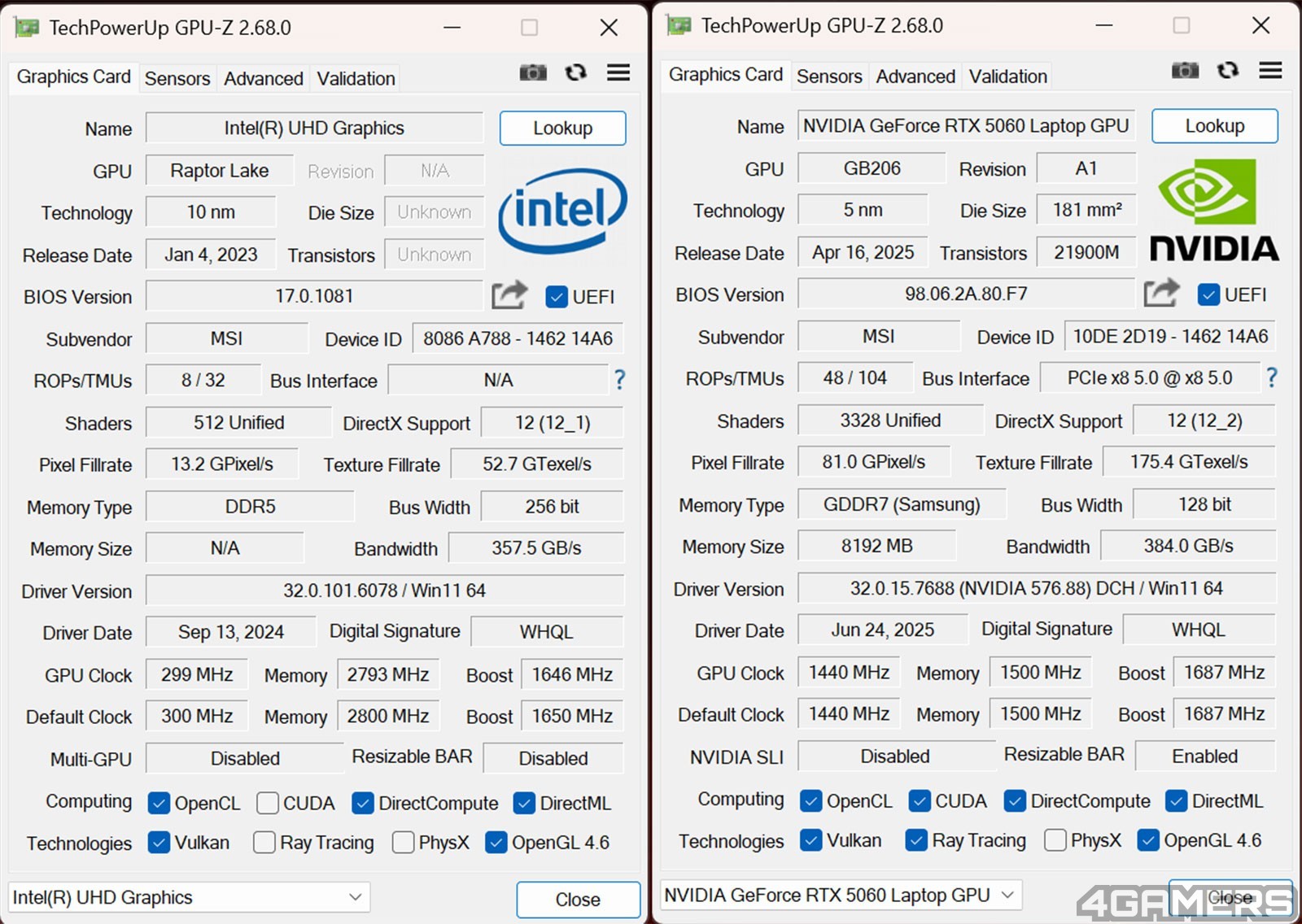Open the hamburger menu in NVIDIA window
This screenshot has width=1302, height=924.
1270,71
